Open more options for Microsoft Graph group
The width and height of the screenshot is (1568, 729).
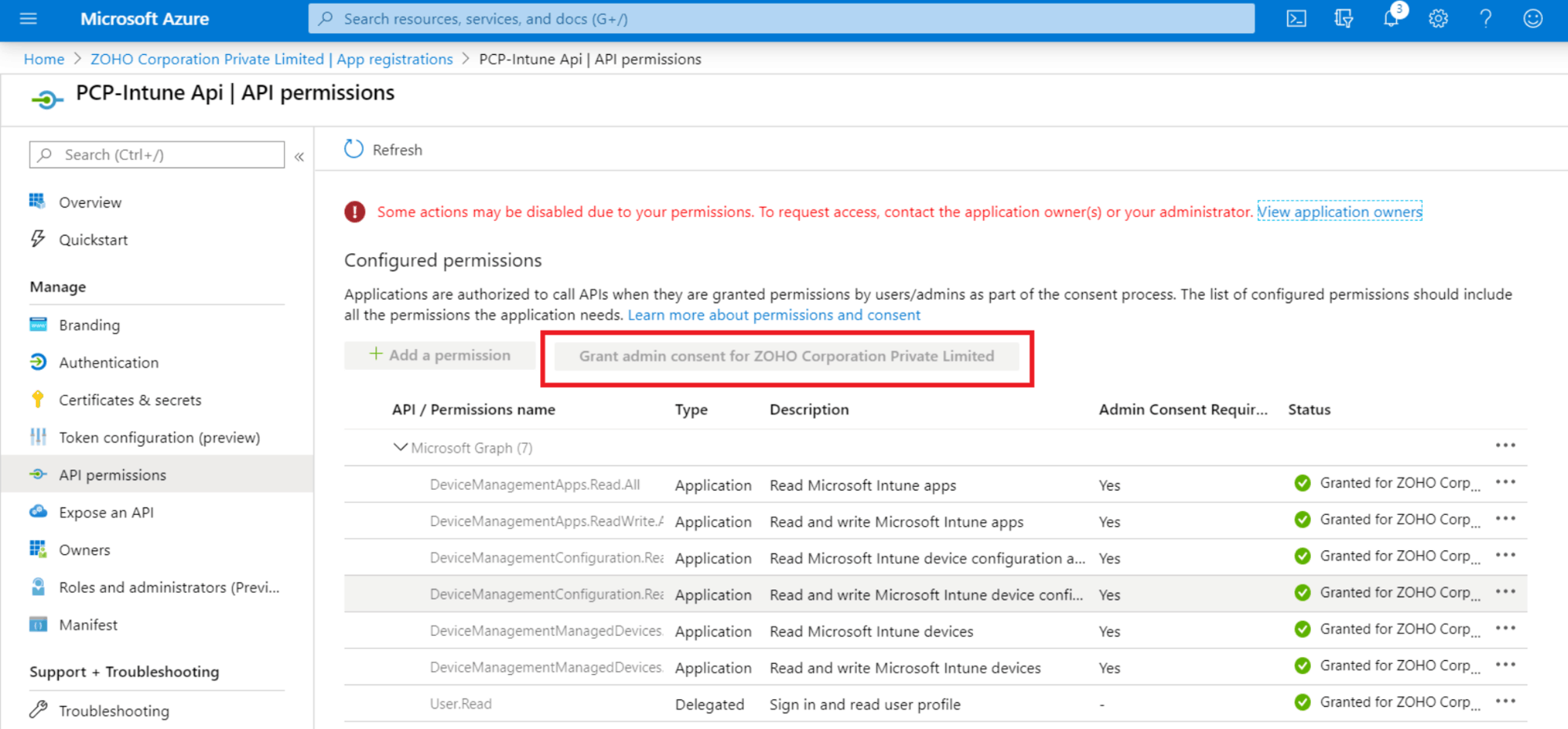pos(1505,445)
